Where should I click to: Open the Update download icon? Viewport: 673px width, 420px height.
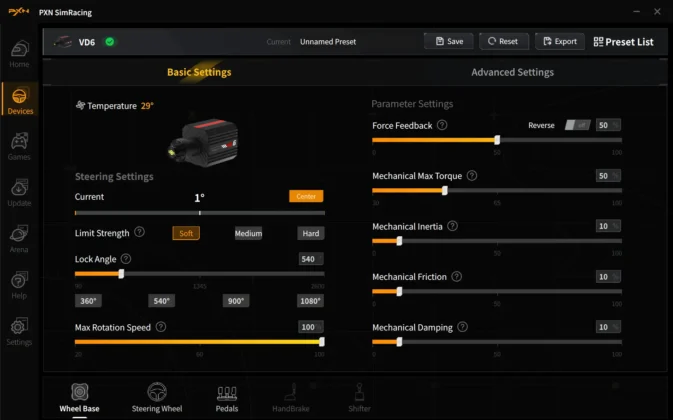pos(19,187)
